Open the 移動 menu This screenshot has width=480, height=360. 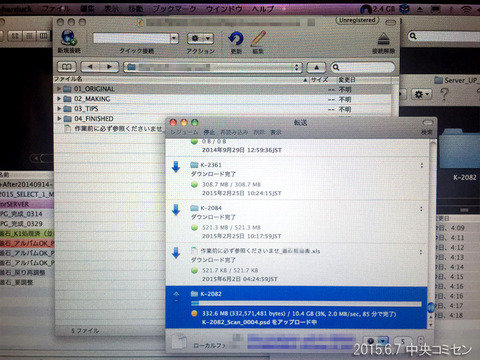coord(136,9)
